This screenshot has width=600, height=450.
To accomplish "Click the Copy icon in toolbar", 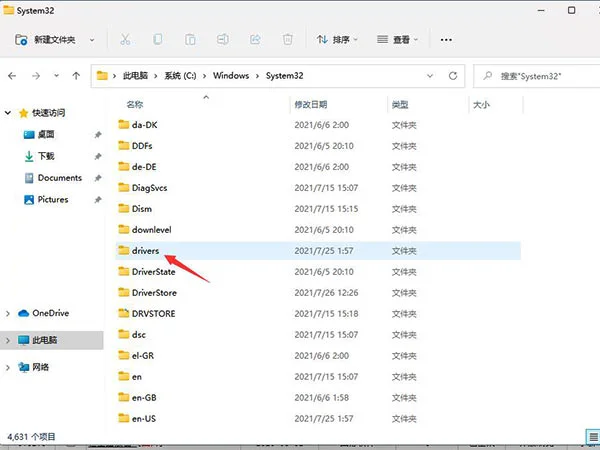I will 158,39.
